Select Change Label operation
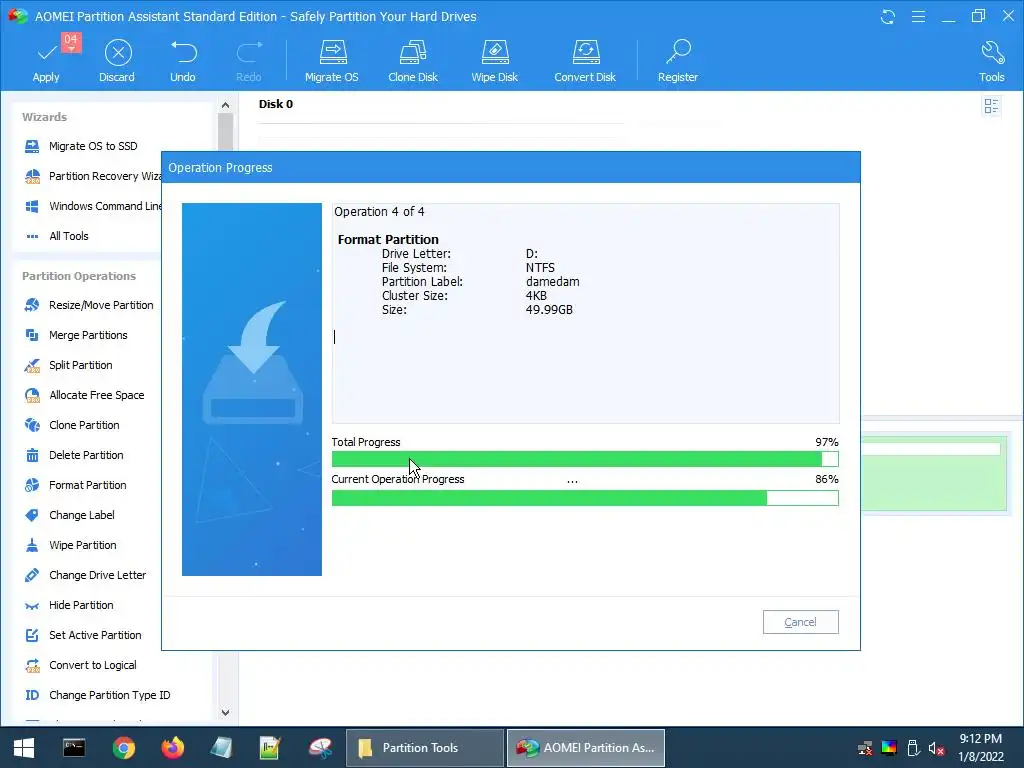 click(x=69, y=515)
